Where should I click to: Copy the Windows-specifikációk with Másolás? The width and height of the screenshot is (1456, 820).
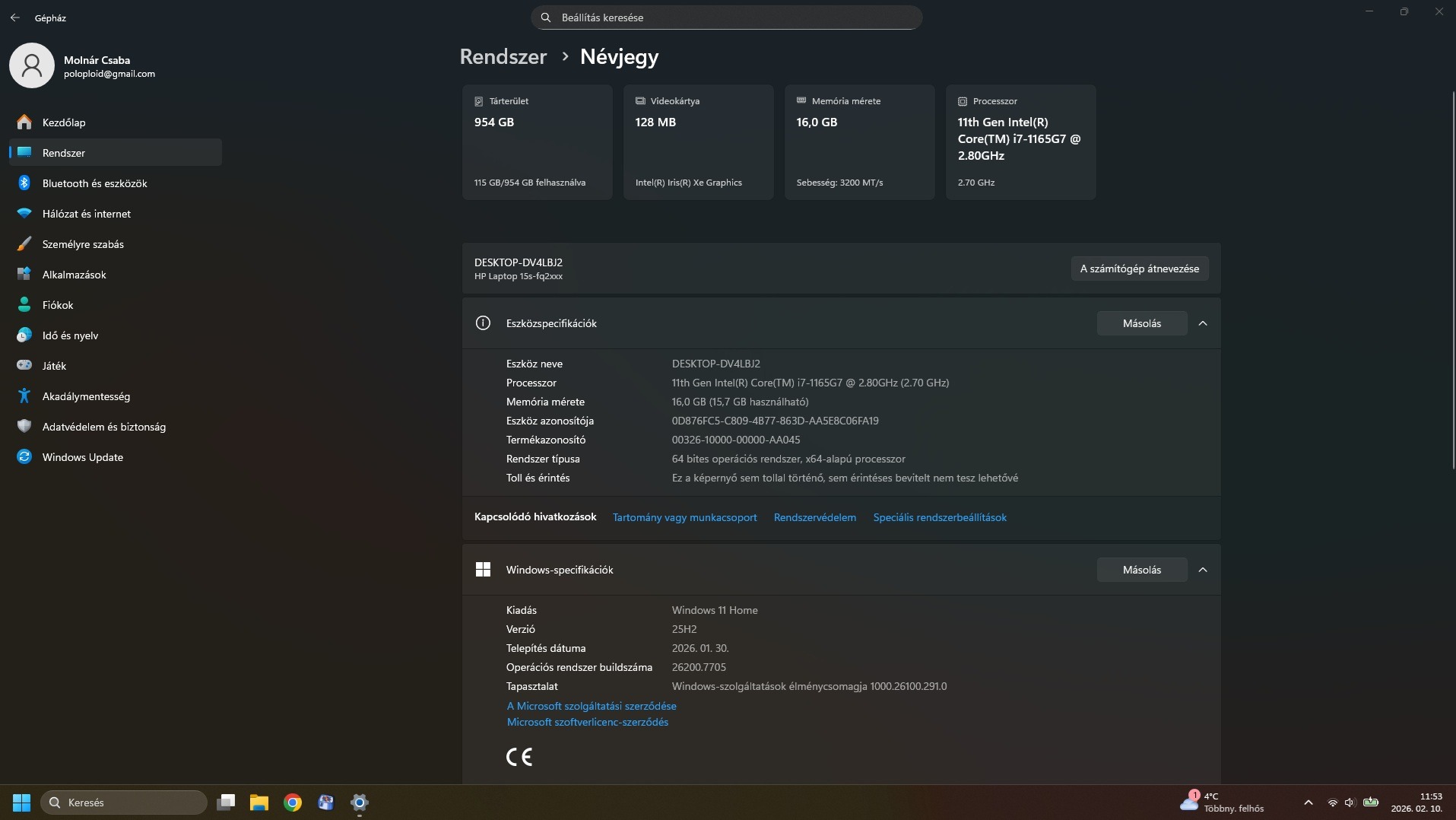(1142, 570)
